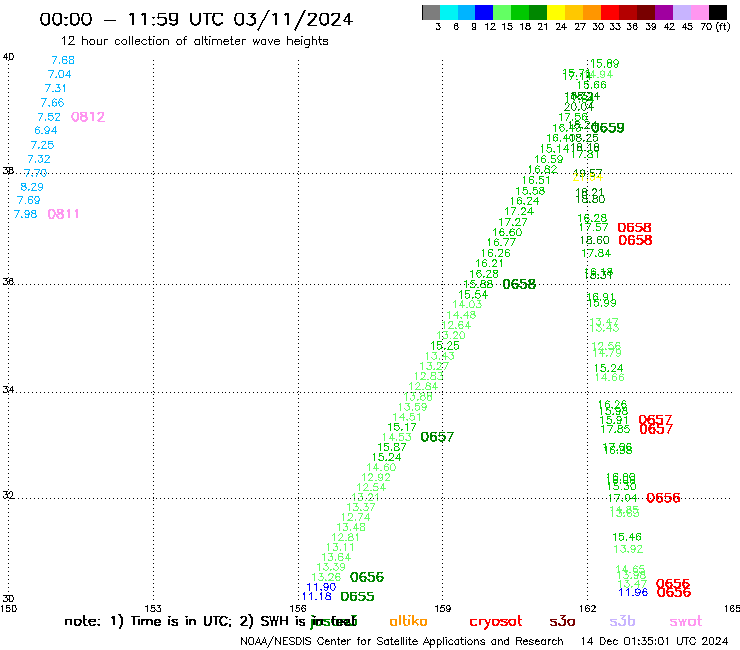Click the wave height value '15.17'
The image size is (740, 650).
[x=402, y=427]
